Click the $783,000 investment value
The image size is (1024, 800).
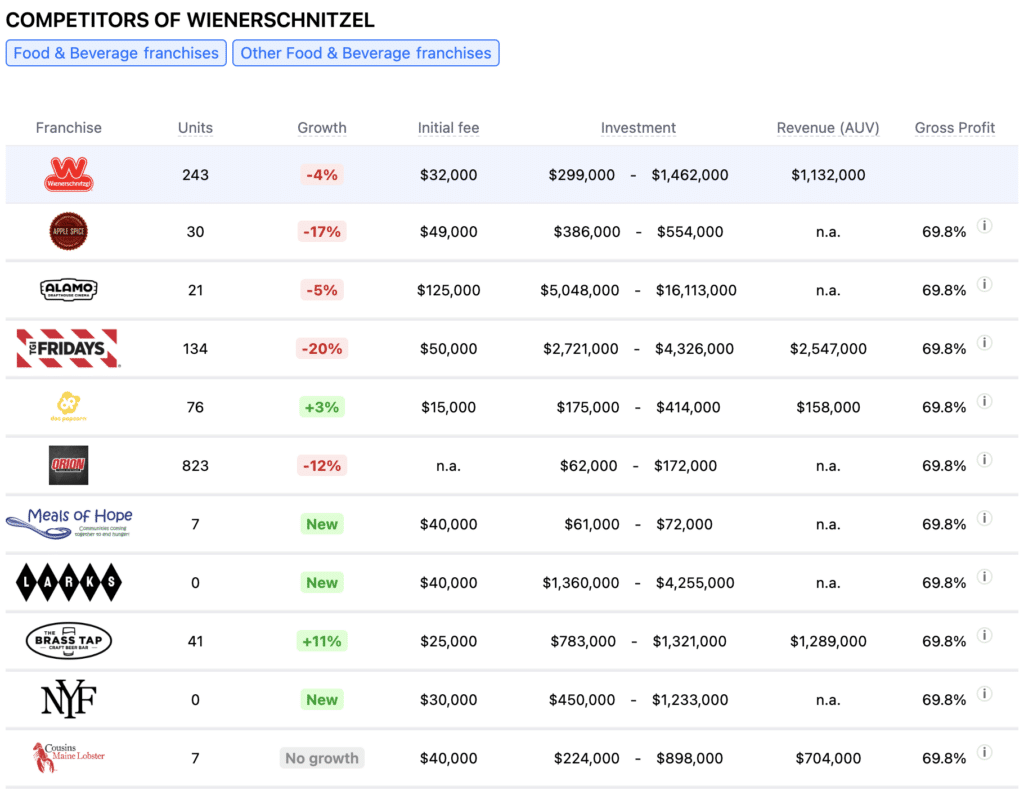583,641
